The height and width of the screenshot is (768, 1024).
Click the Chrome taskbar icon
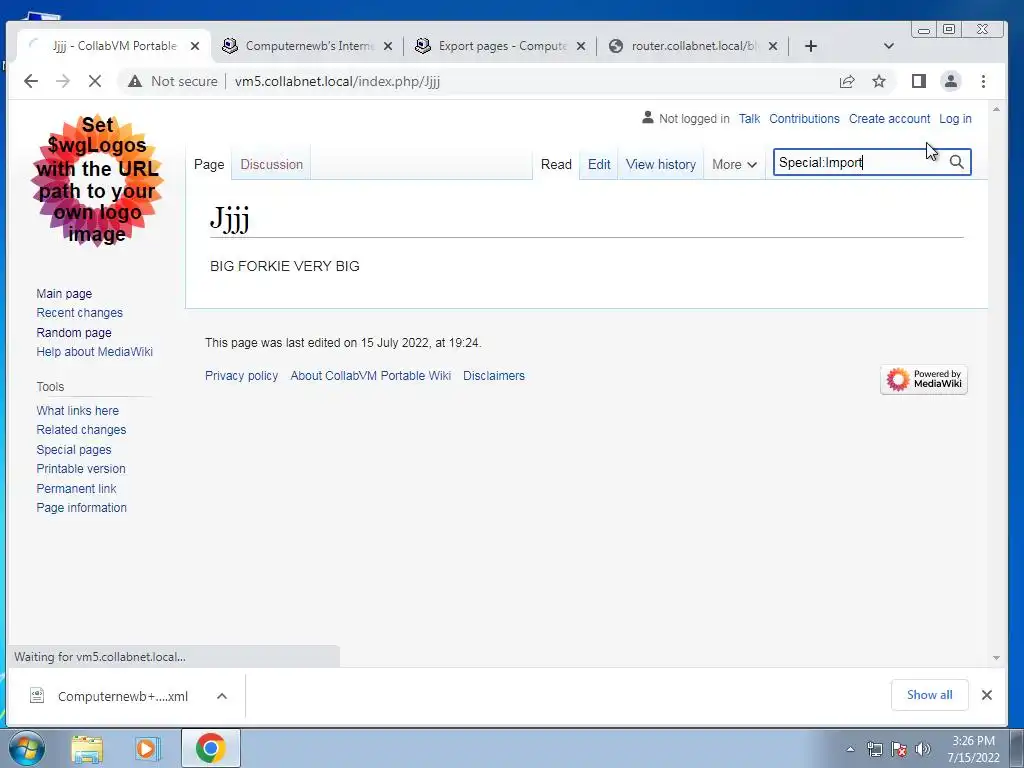point(210,748)
